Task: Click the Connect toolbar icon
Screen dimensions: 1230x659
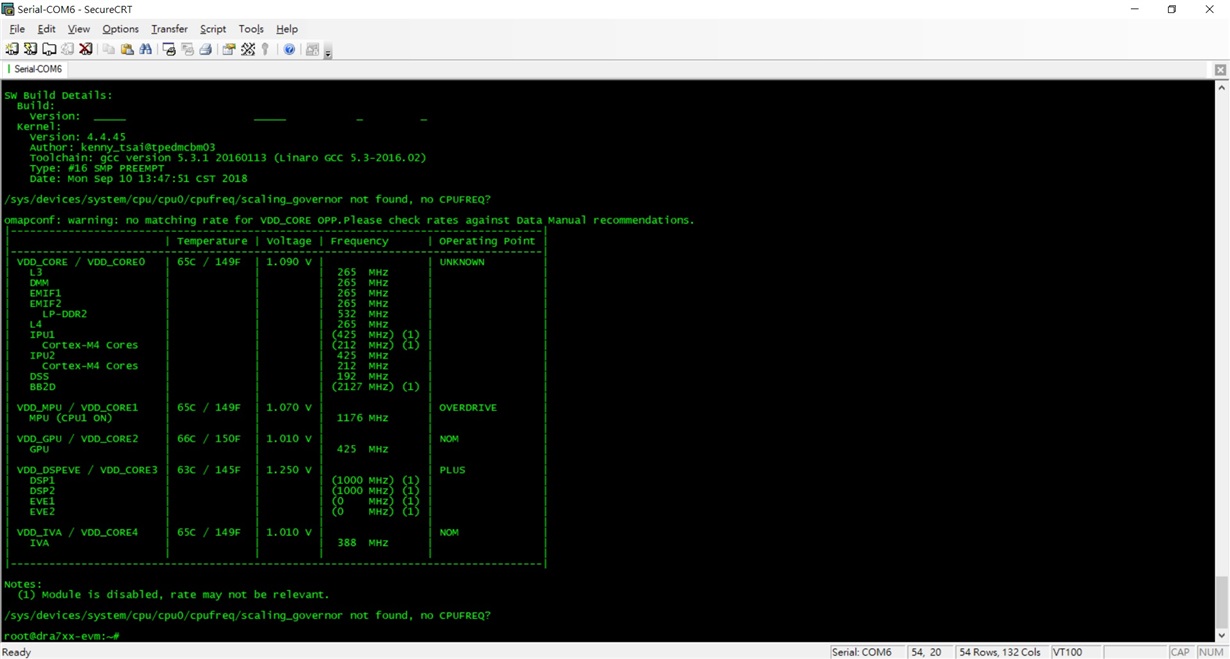Action: tap(12, 49)
